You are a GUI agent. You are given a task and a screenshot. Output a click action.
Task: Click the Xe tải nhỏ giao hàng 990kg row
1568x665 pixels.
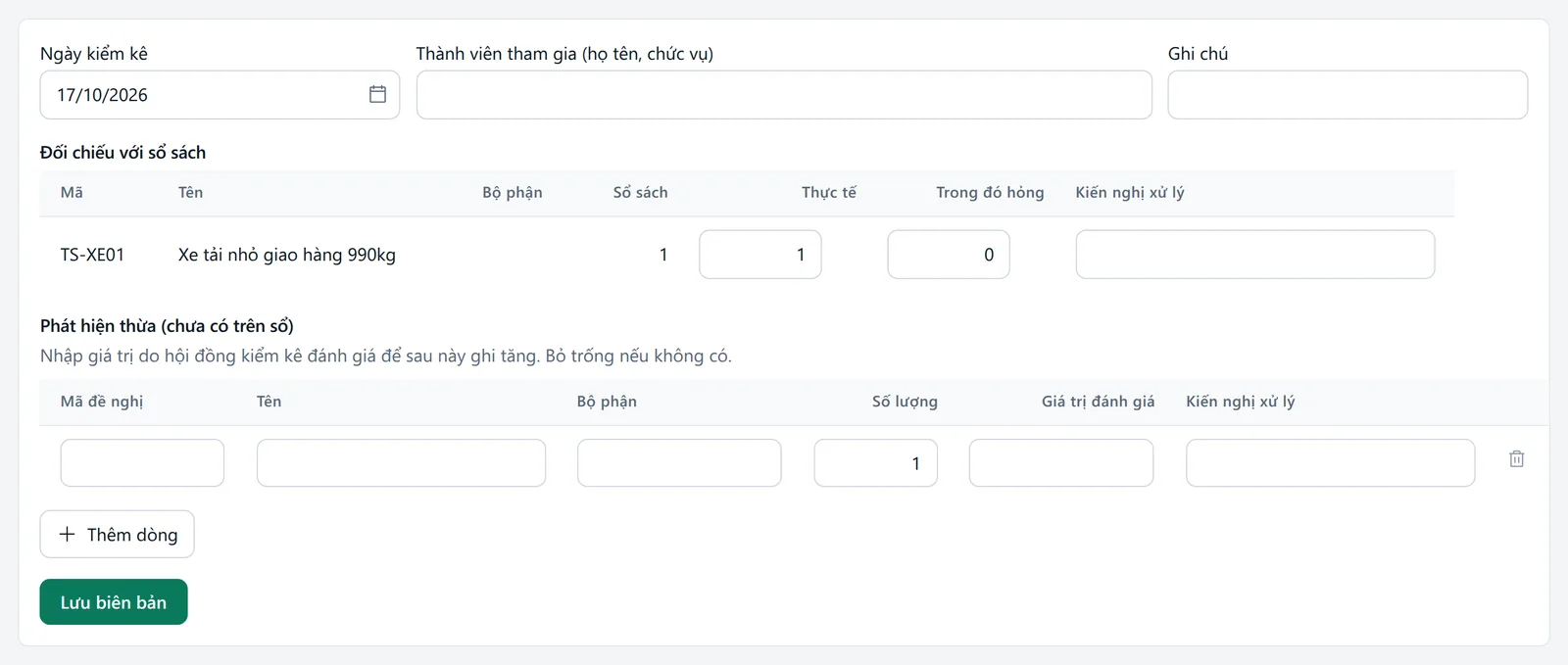pos(747,255)
